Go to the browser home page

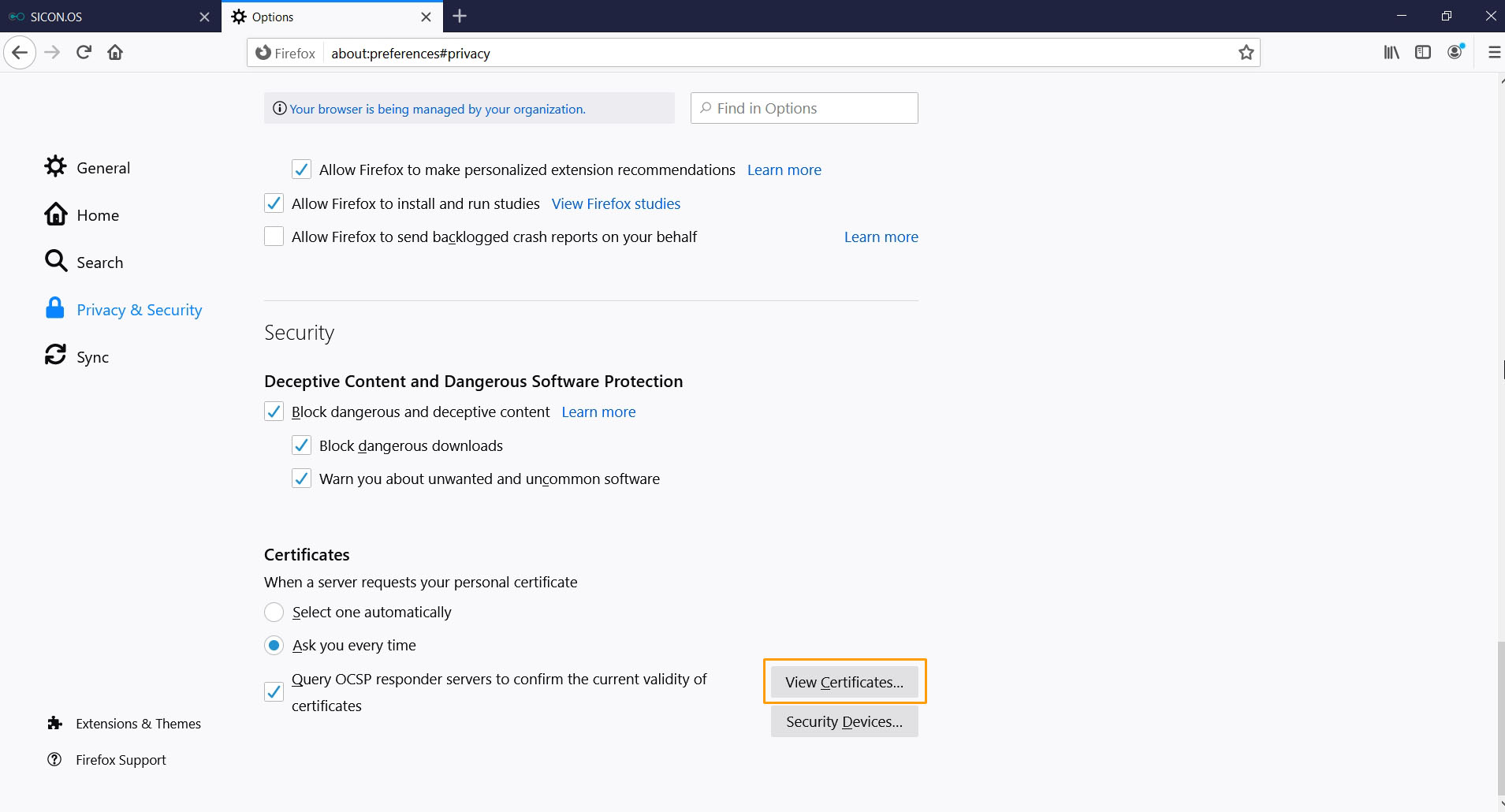click(x=115, y=53)
